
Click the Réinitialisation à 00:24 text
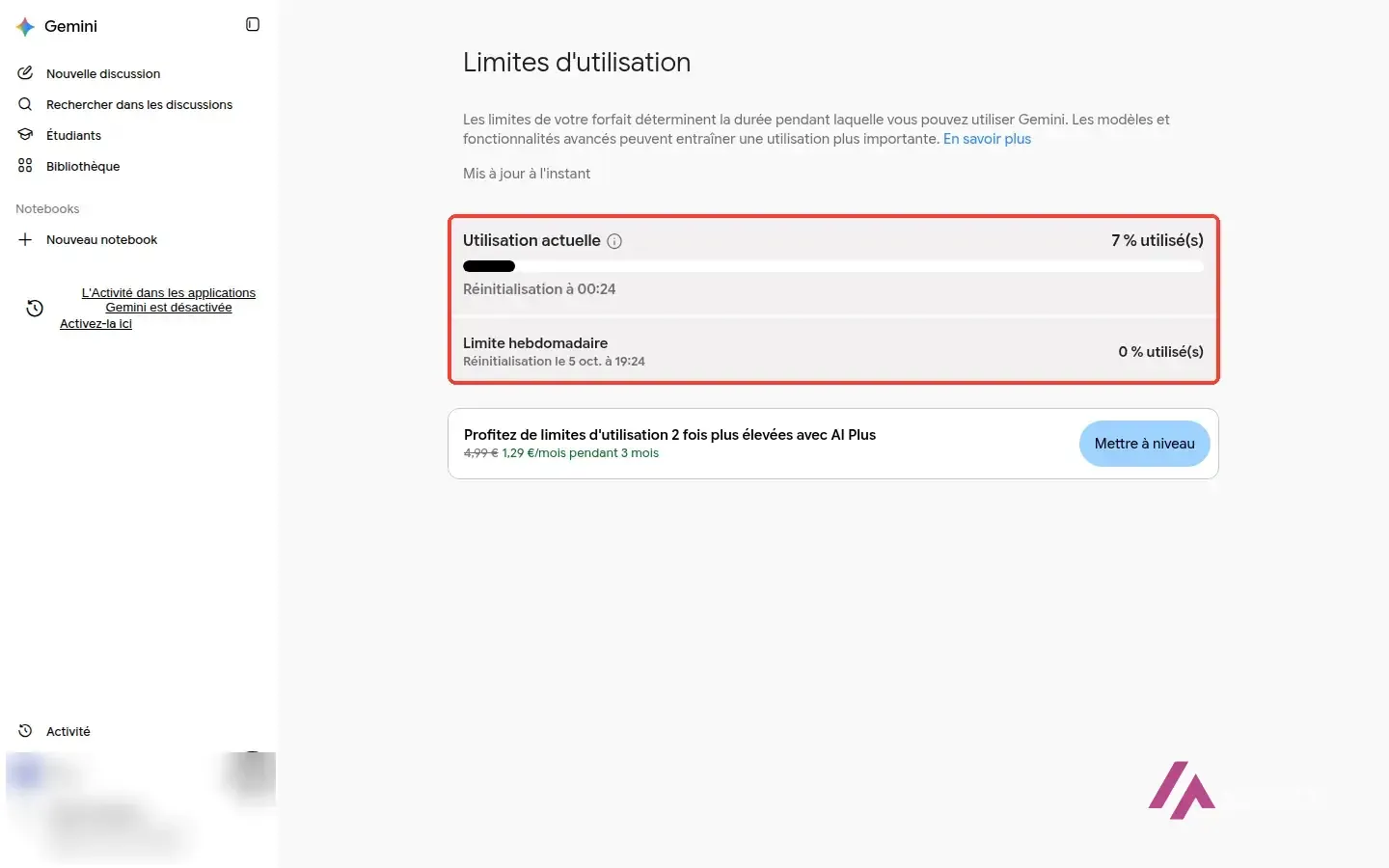[x=539, y=289]
